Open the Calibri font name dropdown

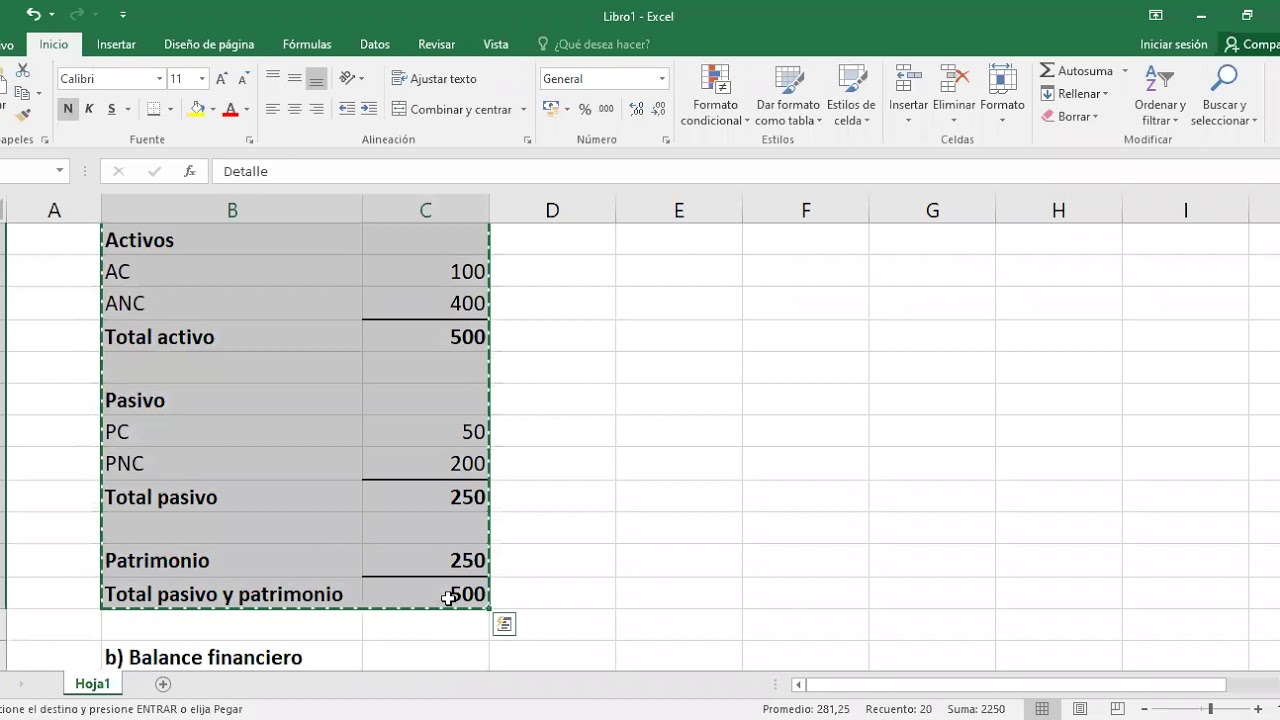pyautogui.click(x=159, y=79)
